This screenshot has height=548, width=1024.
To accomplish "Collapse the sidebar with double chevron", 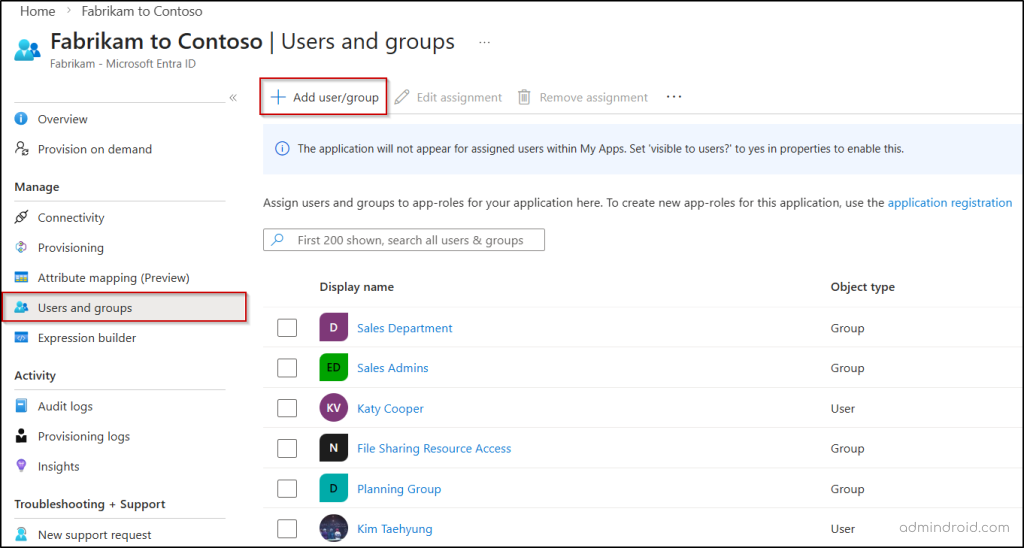I will [x=233, y=98].
